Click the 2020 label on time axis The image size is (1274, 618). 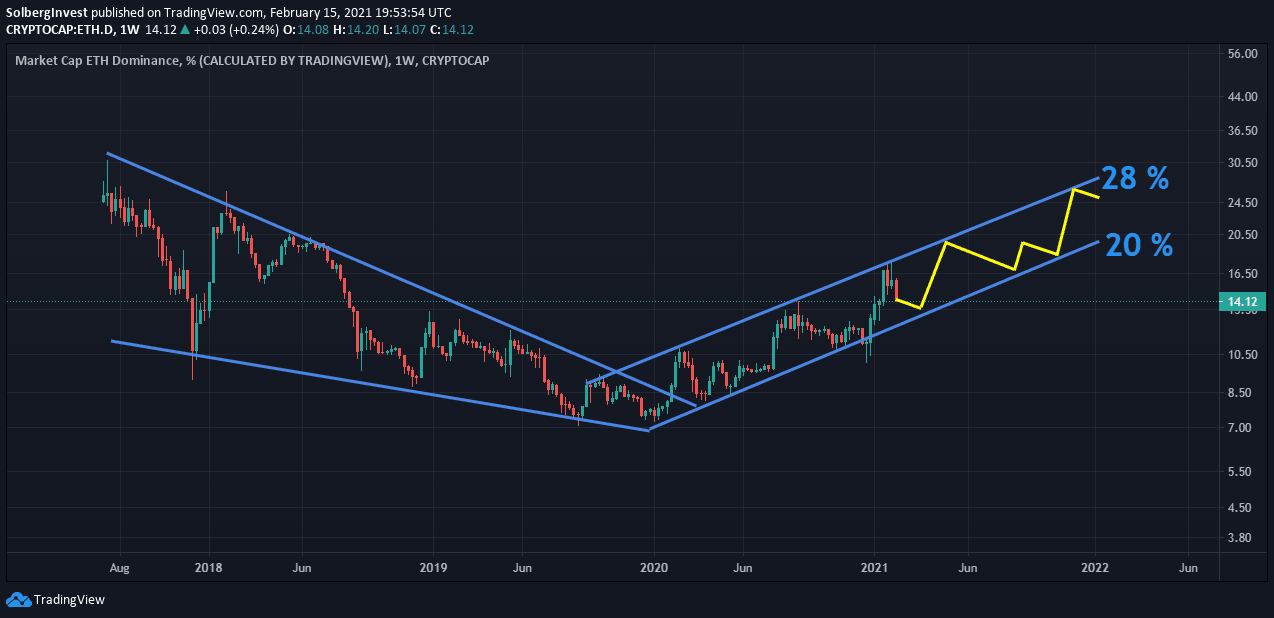[x=654, y=568]
